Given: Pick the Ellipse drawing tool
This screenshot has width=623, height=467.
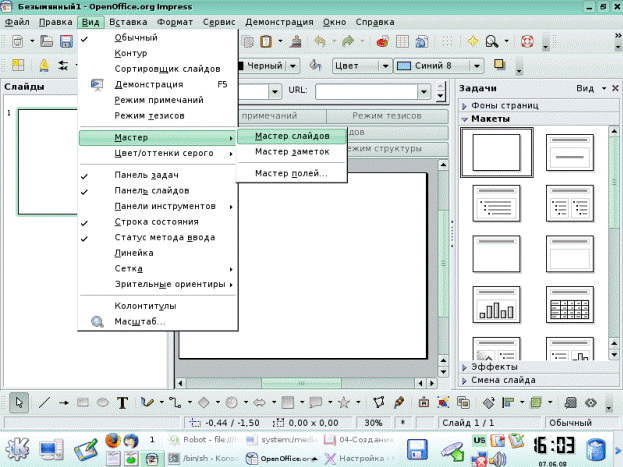Looking at the screenshot, I should (102, 403).
